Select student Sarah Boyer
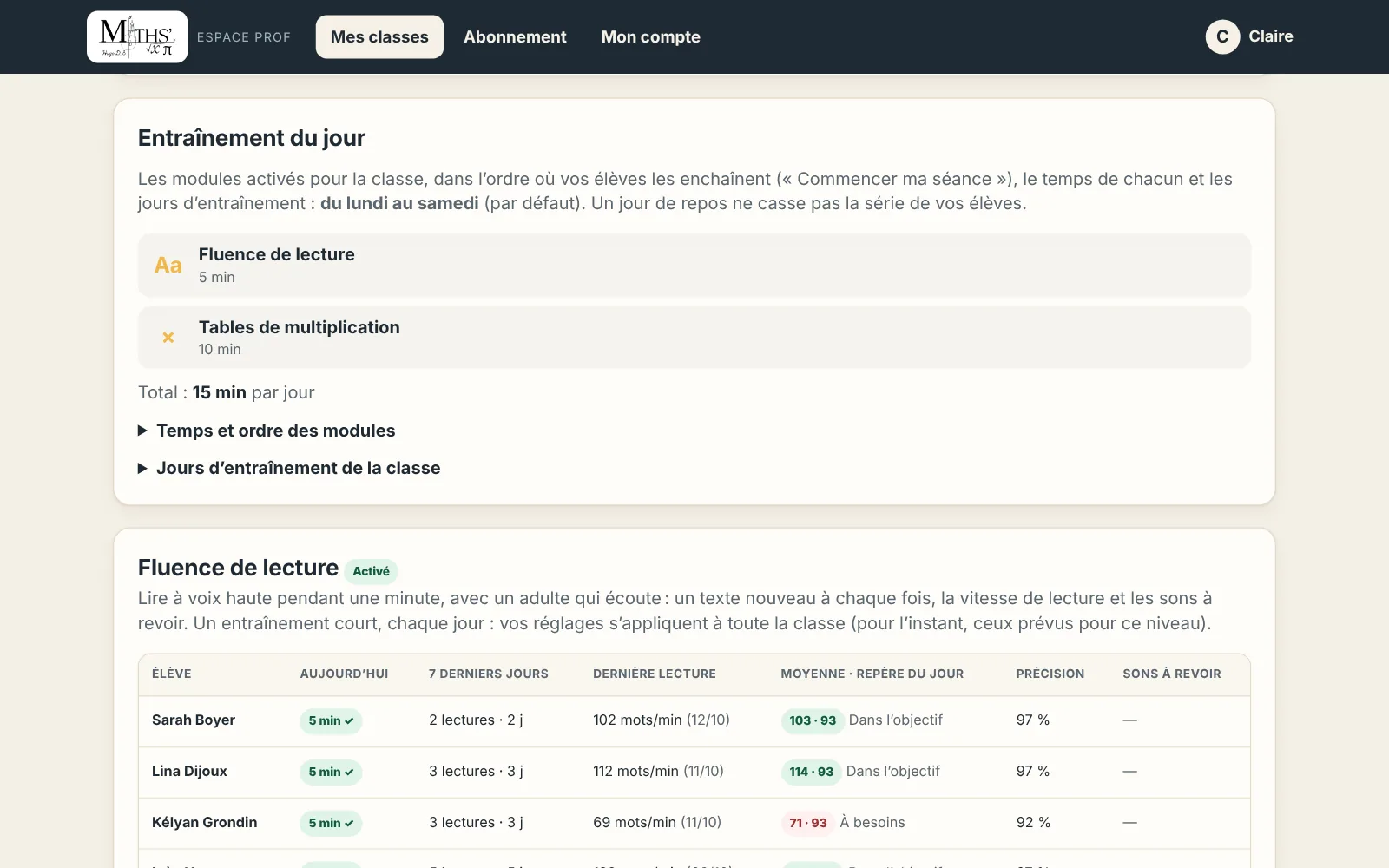This screenshot has height=868, width=1389. pos(194,720)
